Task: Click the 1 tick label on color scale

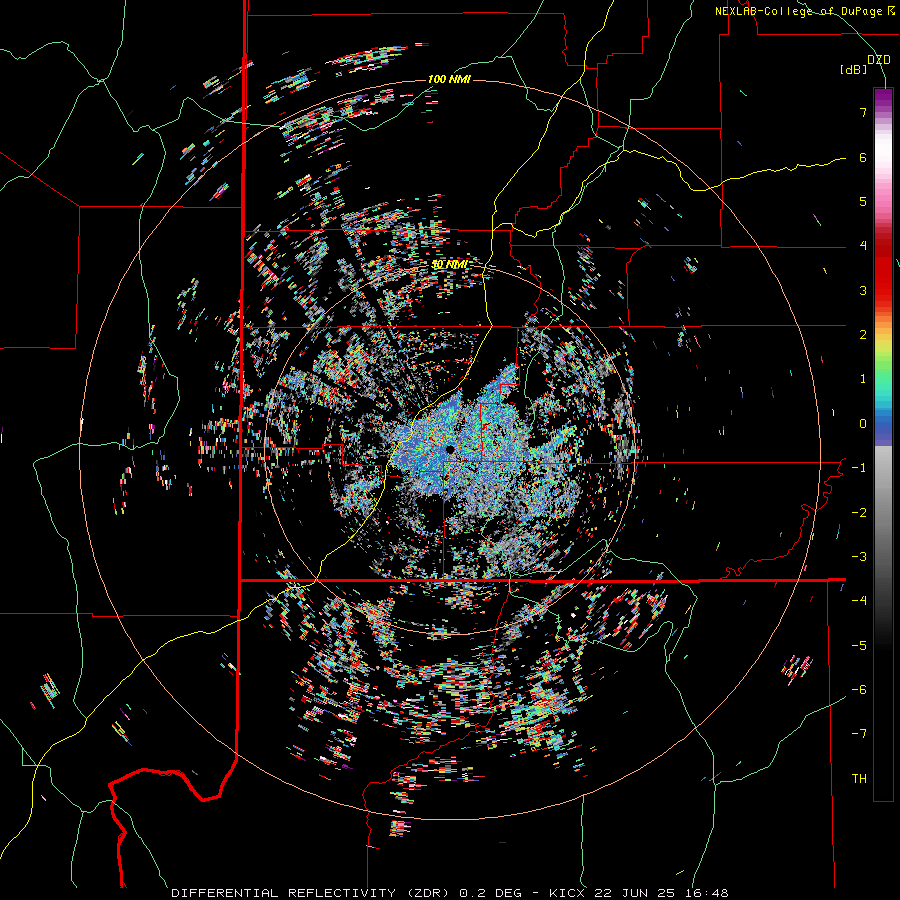Action: coord(863,379)
